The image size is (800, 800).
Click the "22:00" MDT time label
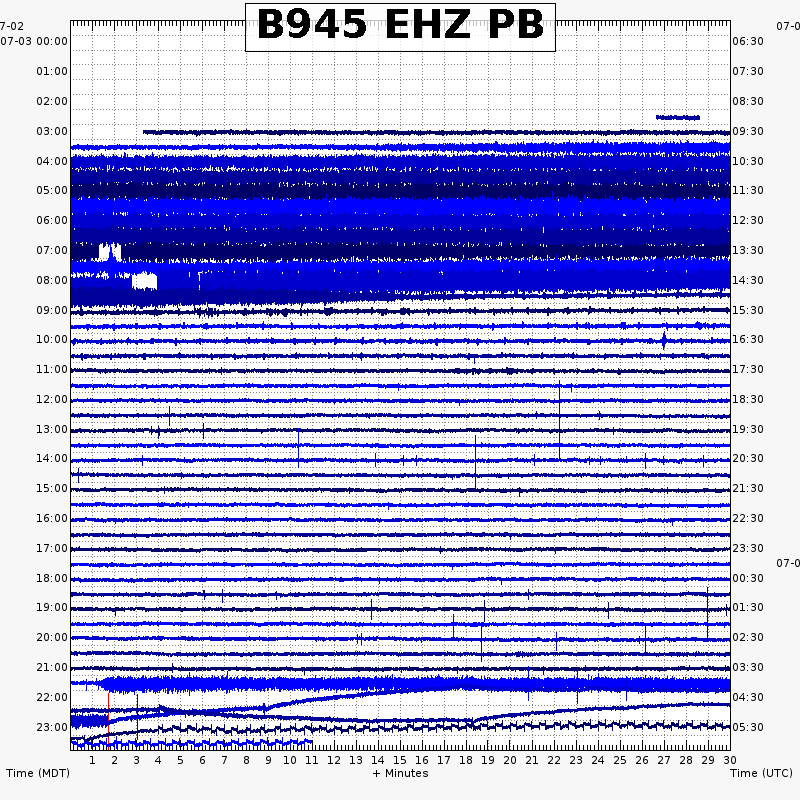(x=52, y=697)
